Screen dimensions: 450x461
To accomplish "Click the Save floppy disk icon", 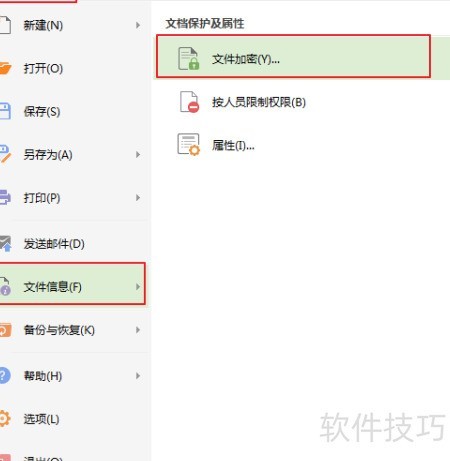I will [5, 111].
